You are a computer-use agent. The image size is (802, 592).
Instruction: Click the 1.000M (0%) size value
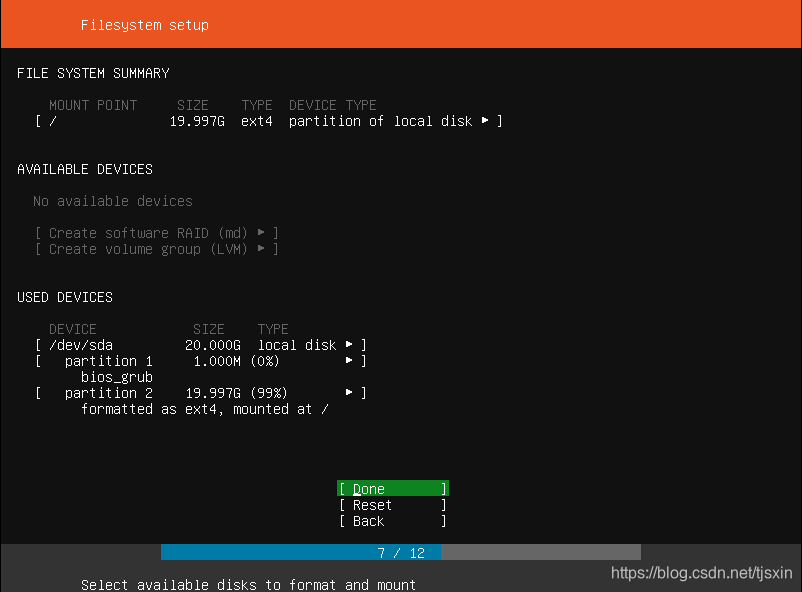pyautogui.click(x=236, y=361)
